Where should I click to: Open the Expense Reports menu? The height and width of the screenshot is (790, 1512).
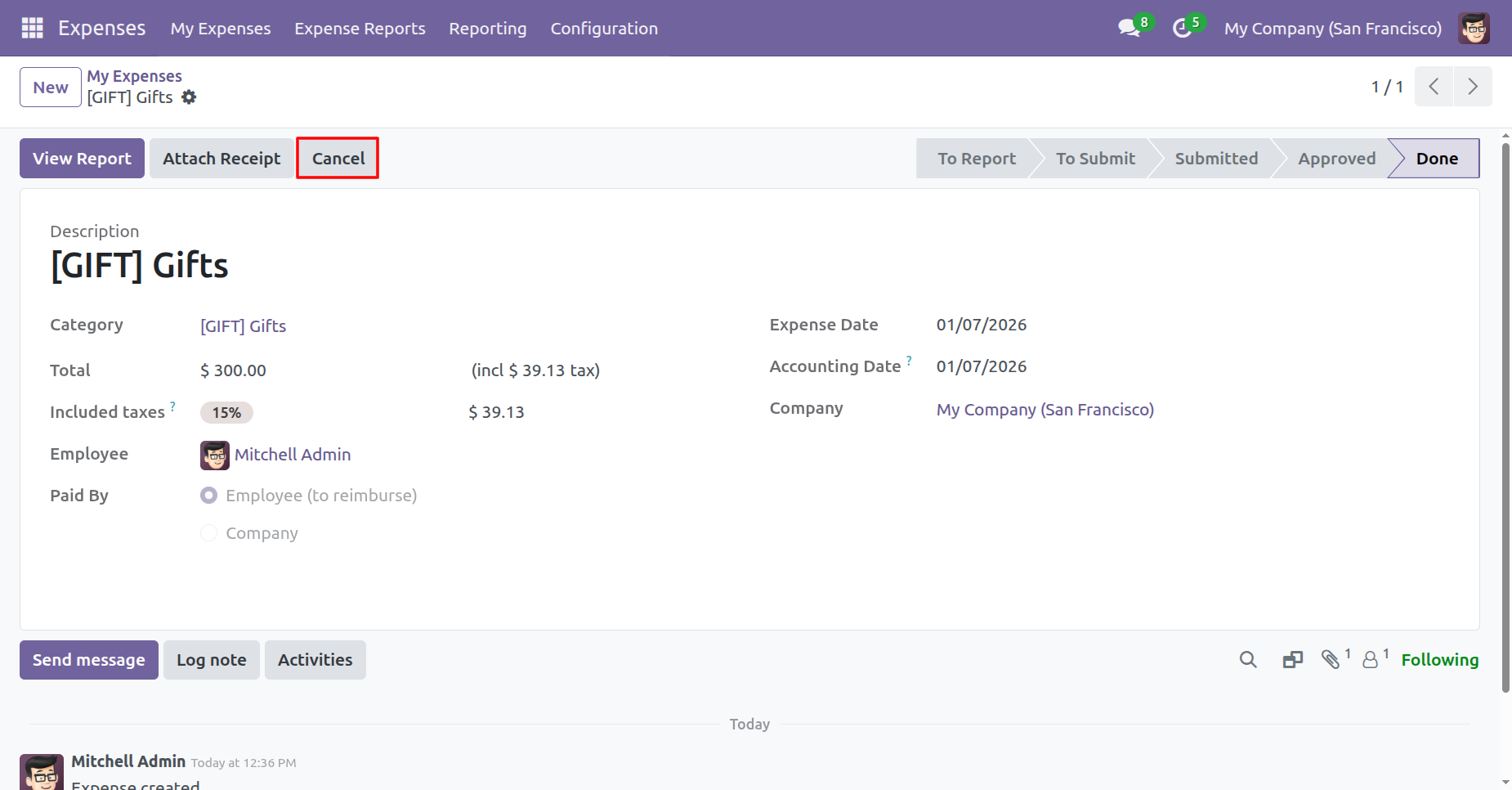360,29
